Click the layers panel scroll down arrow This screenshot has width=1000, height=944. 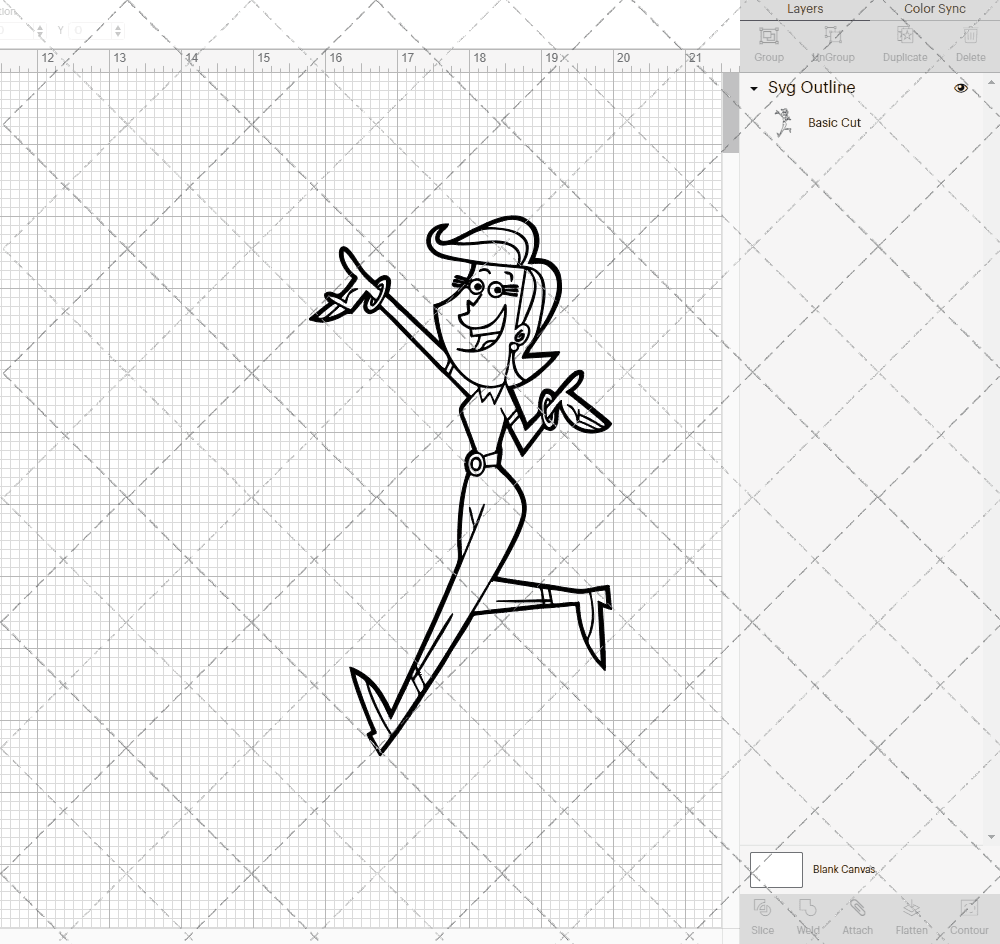pos(990,837)
